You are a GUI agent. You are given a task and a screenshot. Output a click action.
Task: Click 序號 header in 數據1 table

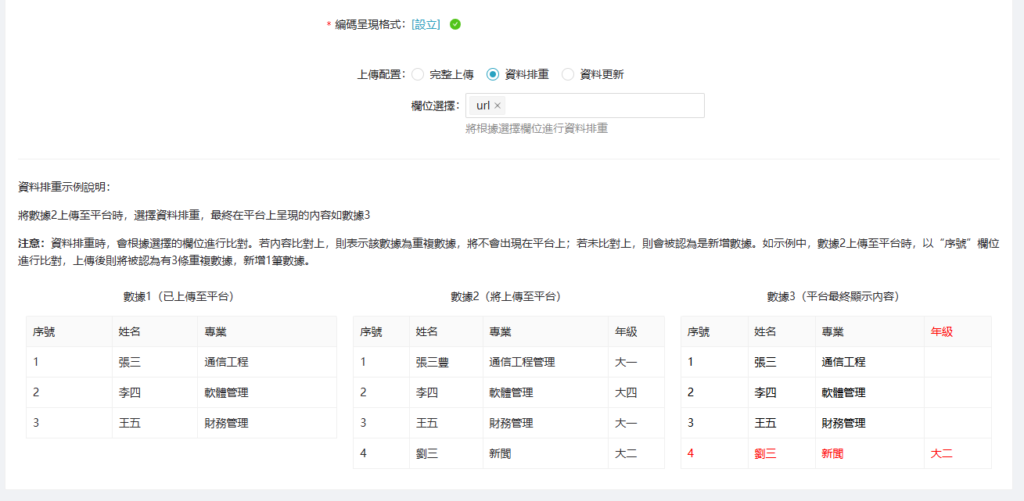(43, 332)
